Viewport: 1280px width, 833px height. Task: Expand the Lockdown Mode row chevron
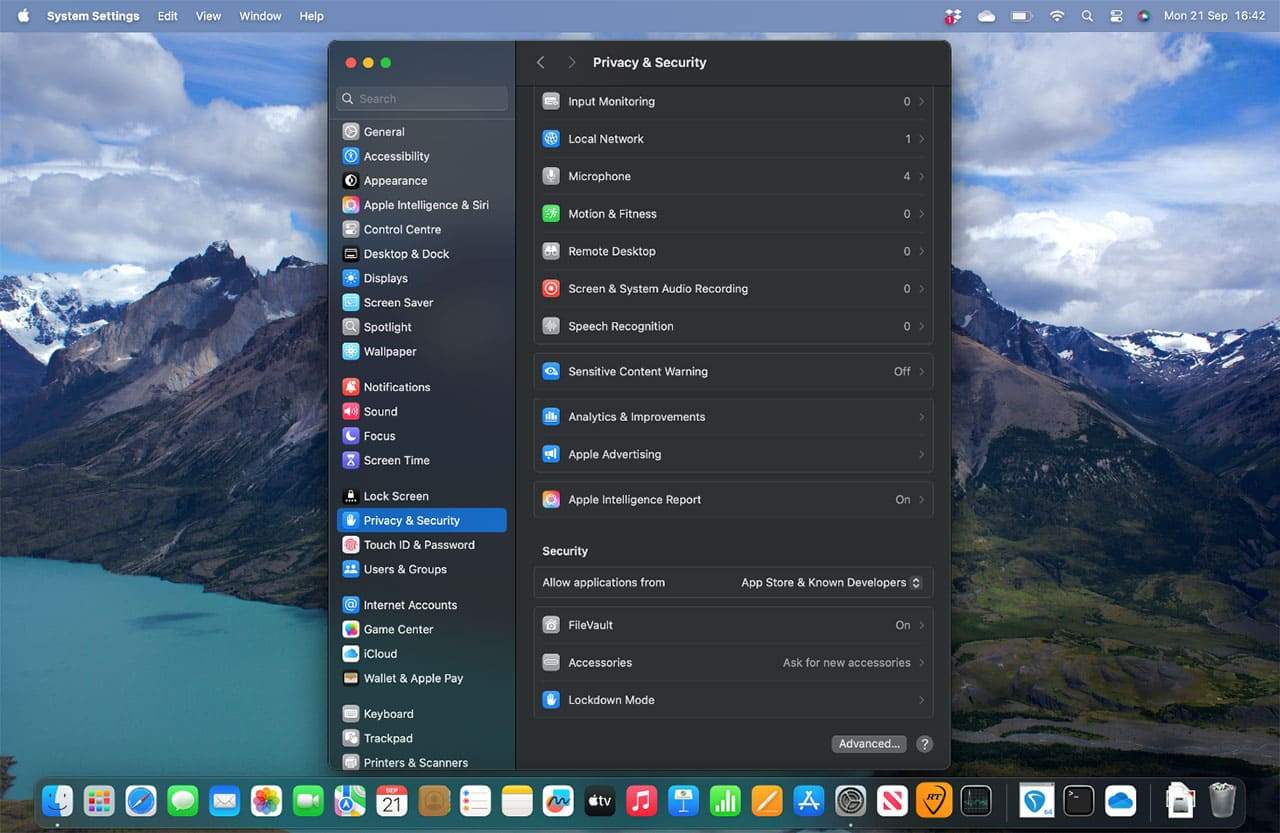(921, 700)
